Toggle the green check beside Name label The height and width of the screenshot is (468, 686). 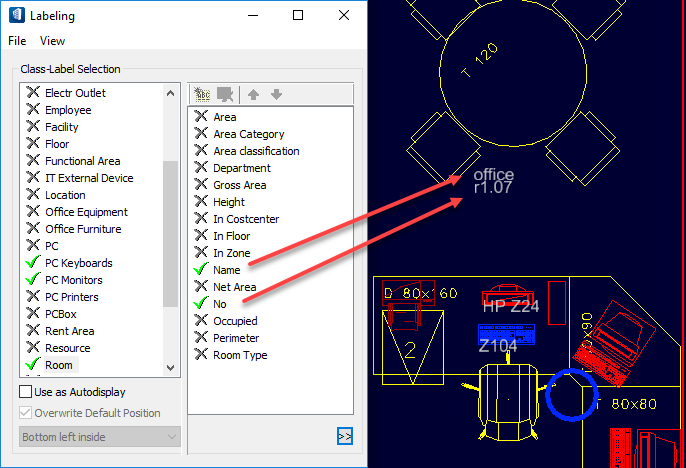201,269
